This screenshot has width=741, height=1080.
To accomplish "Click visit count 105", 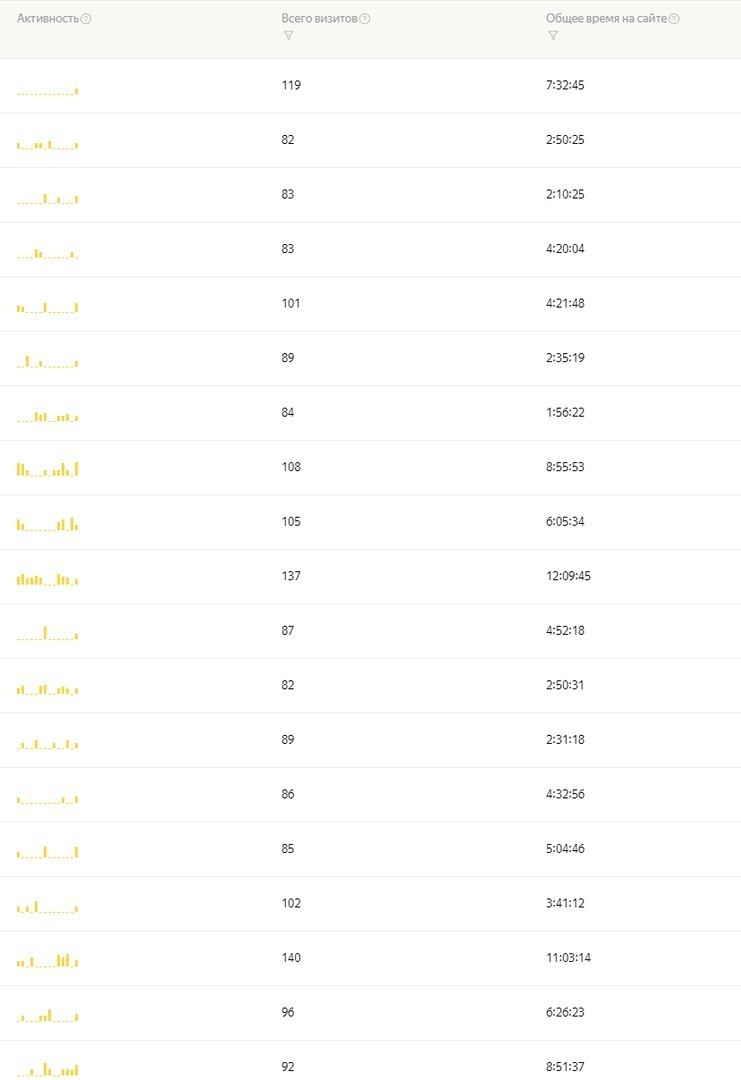I will tap(291, 521).
